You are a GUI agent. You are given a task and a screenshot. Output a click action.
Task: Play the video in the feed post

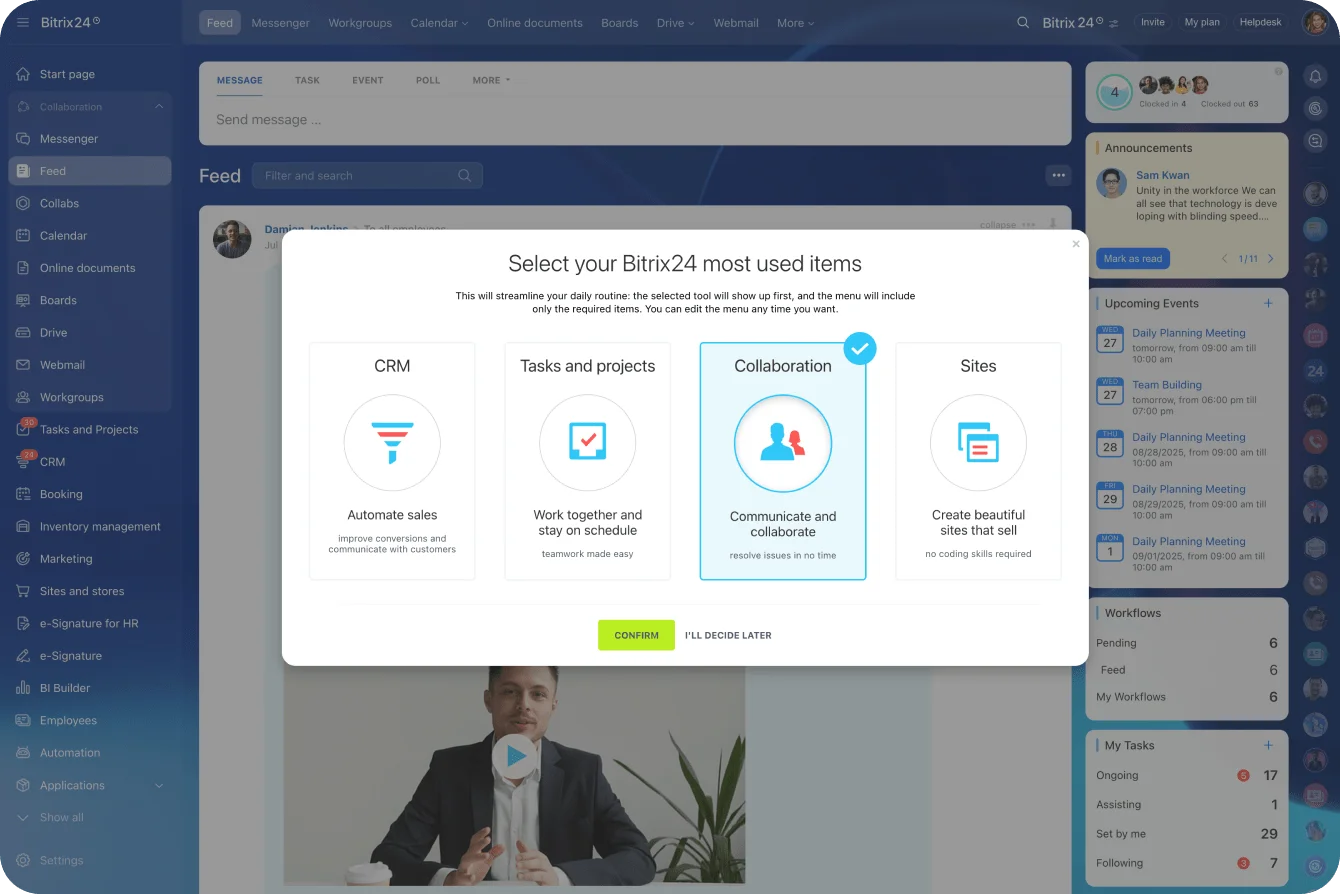515,757
